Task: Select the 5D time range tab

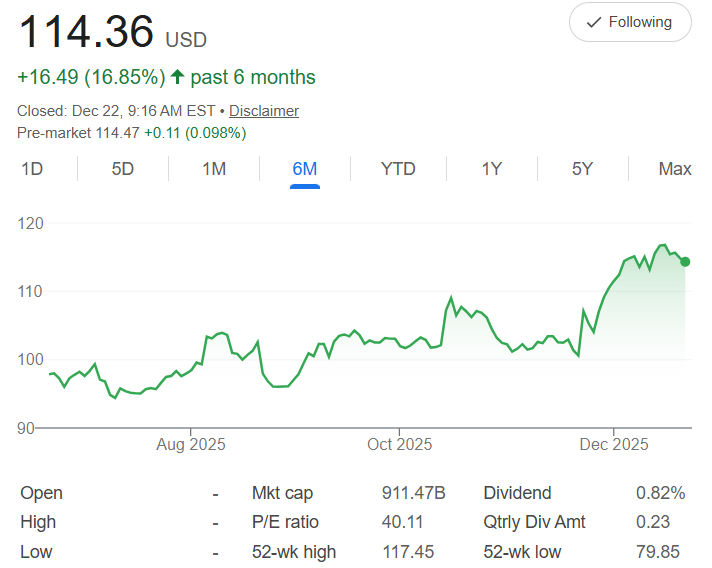Action: tap(122, 169)
